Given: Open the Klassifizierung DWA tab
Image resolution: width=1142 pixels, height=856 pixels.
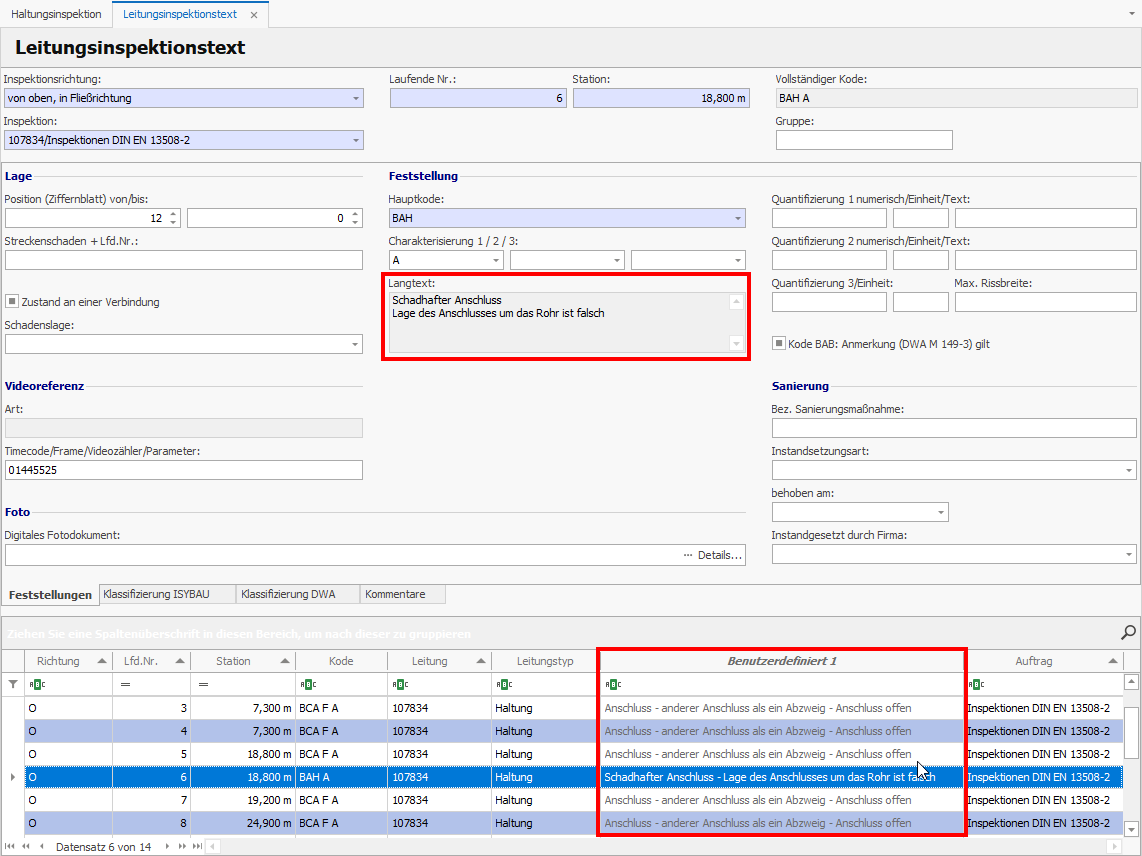Looking at the screenshot, I should click(287, 594).
